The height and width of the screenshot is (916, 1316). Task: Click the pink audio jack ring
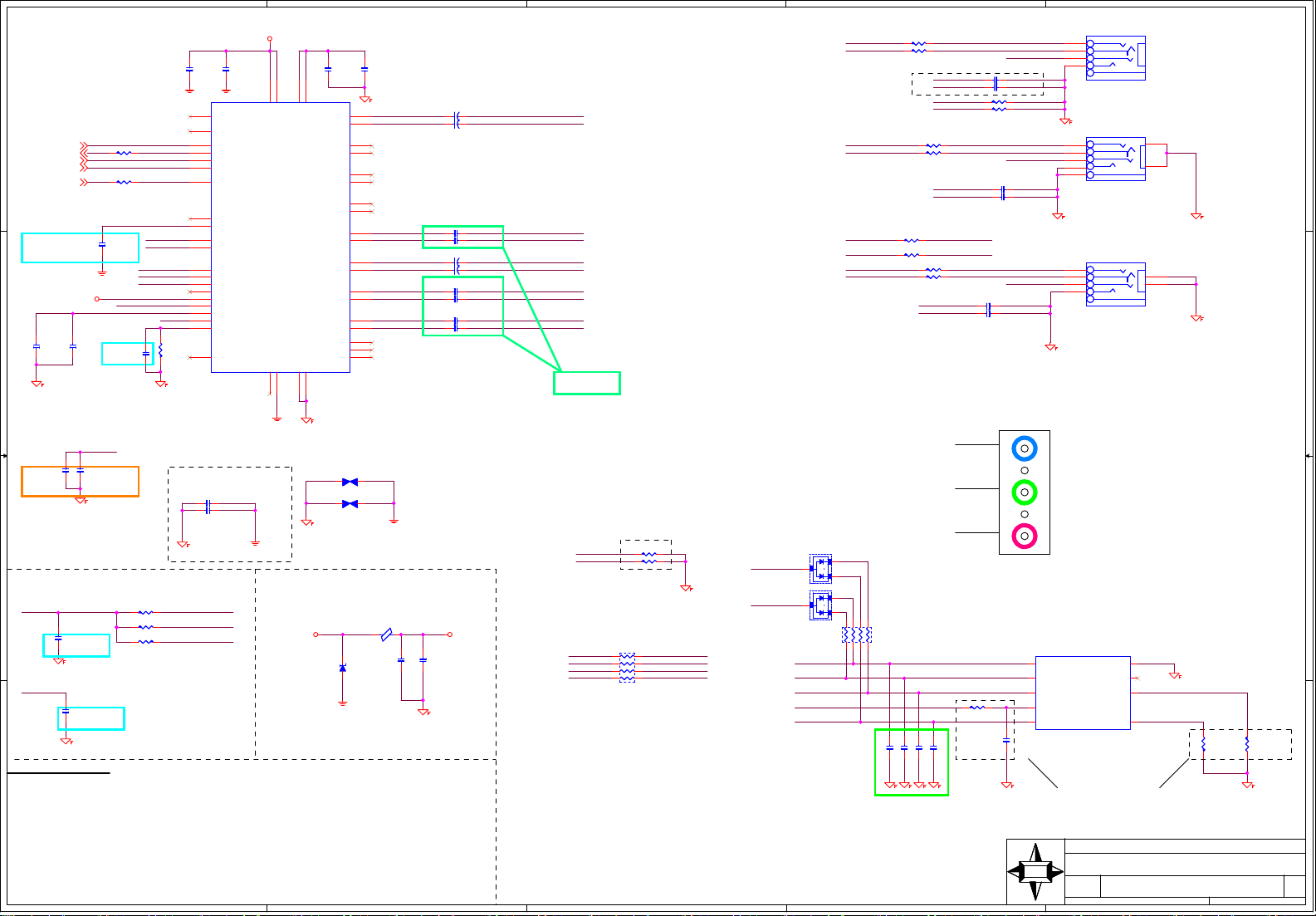pos(1025,536)
